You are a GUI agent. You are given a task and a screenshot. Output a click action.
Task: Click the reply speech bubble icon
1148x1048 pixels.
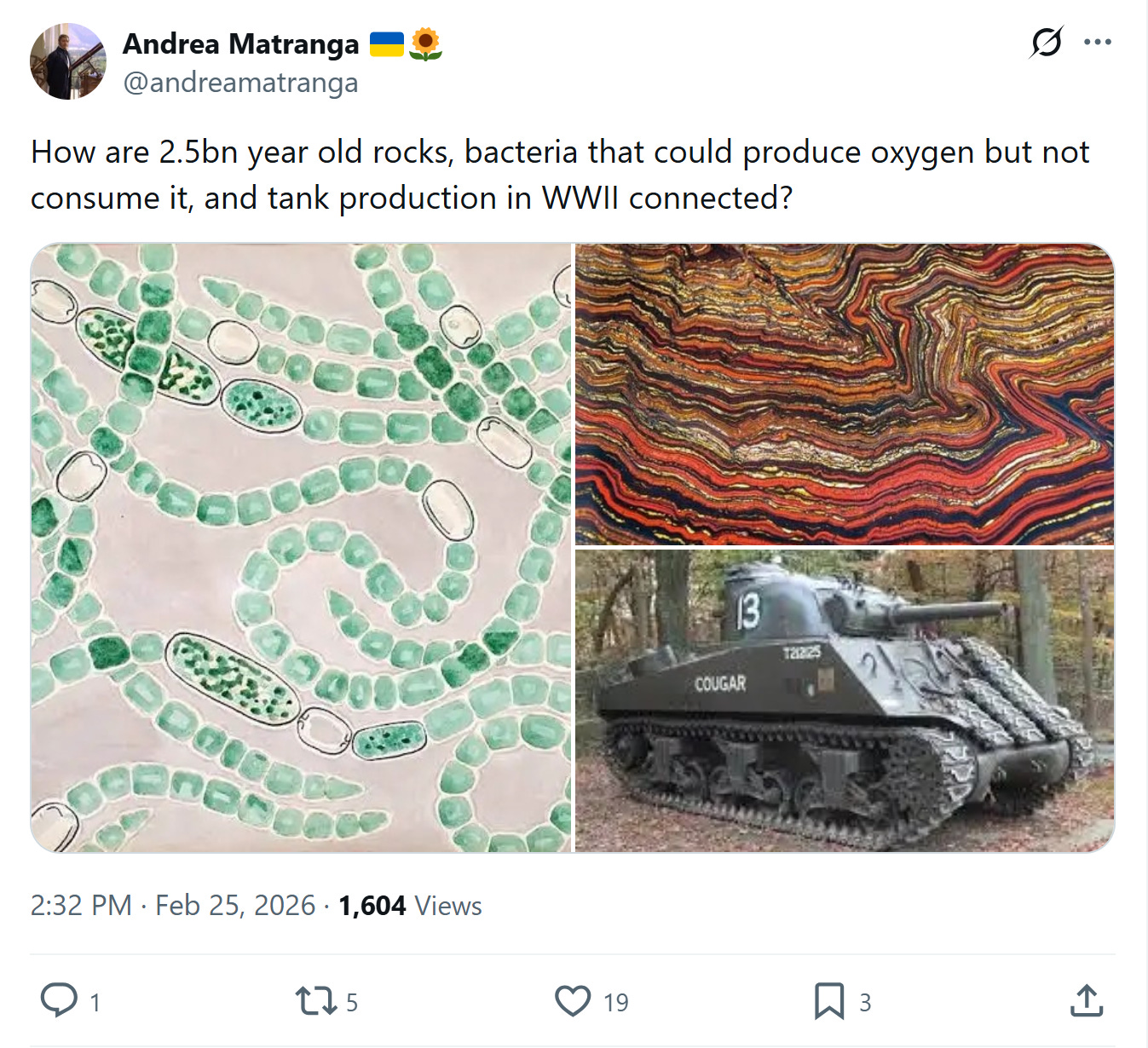click(59, 1000)
